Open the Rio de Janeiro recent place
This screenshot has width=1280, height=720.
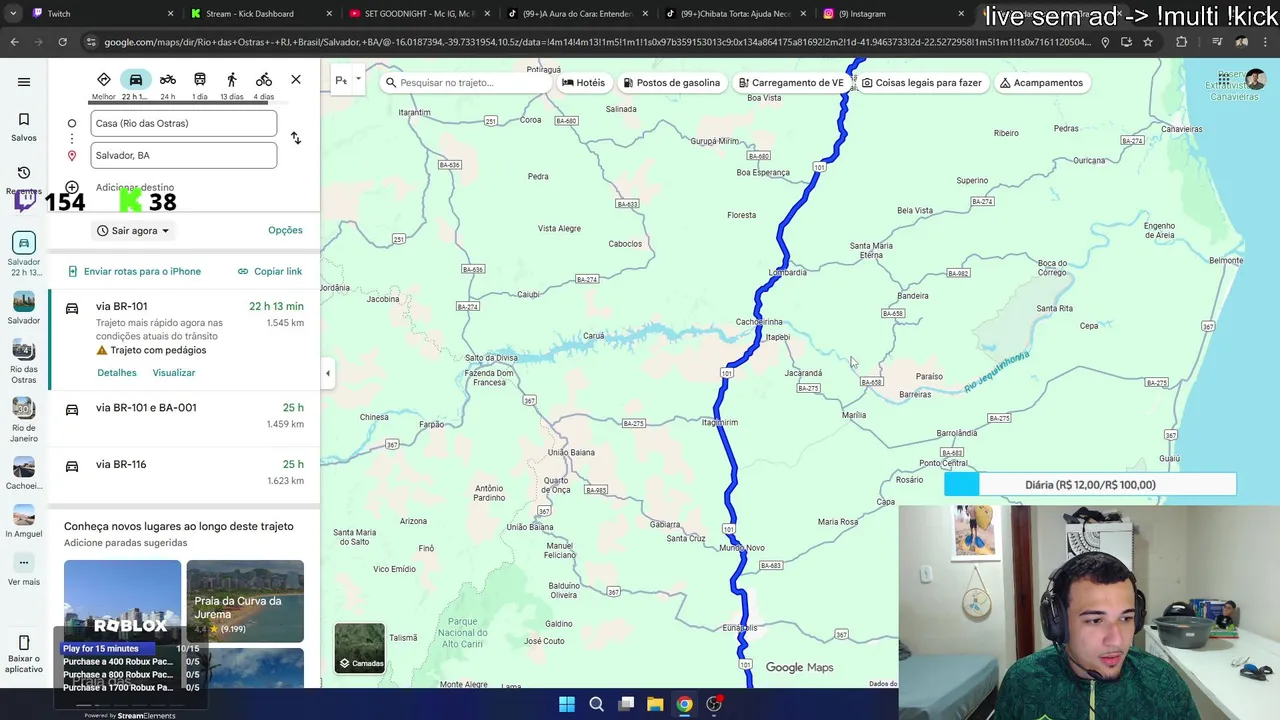(24, 420)
